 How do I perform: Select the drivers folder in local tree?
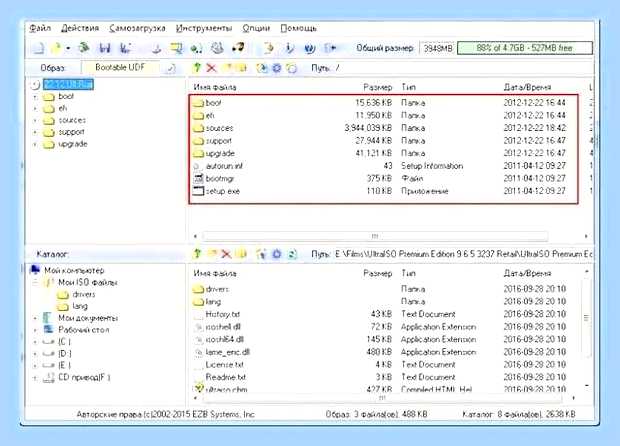click(x=84, y=294)
